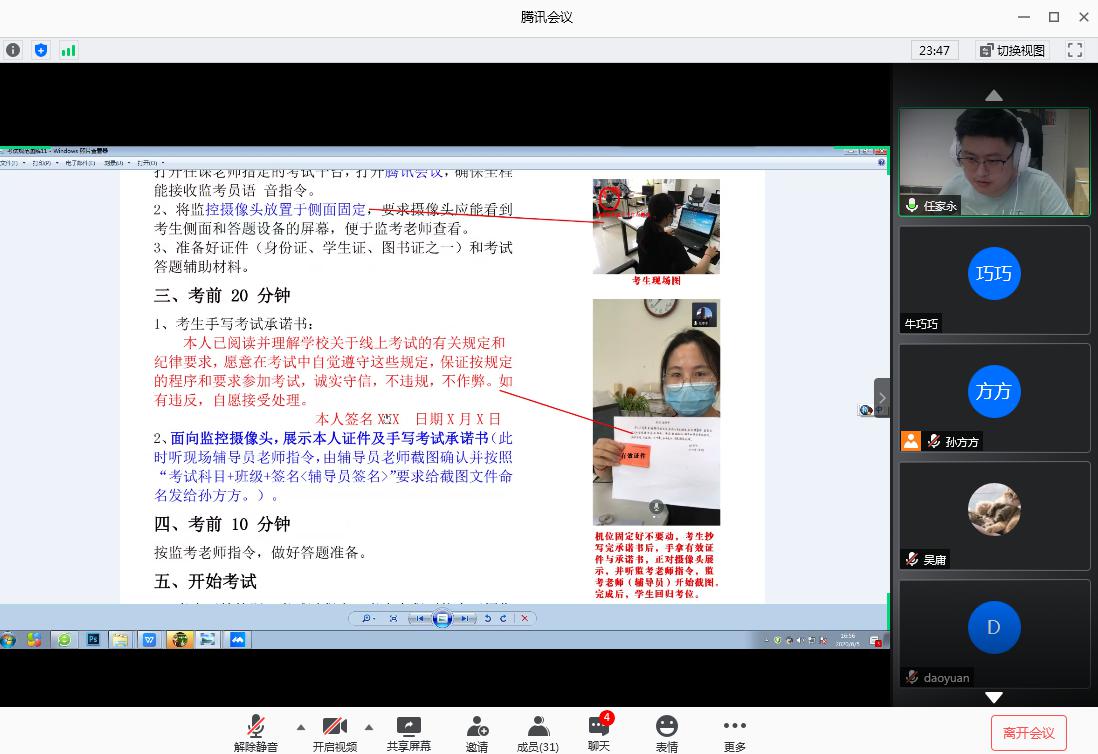This screenshot has height=754, width=1098.
Task: Open meeting info icon in top-left
Action: click(x=13, y=50)
